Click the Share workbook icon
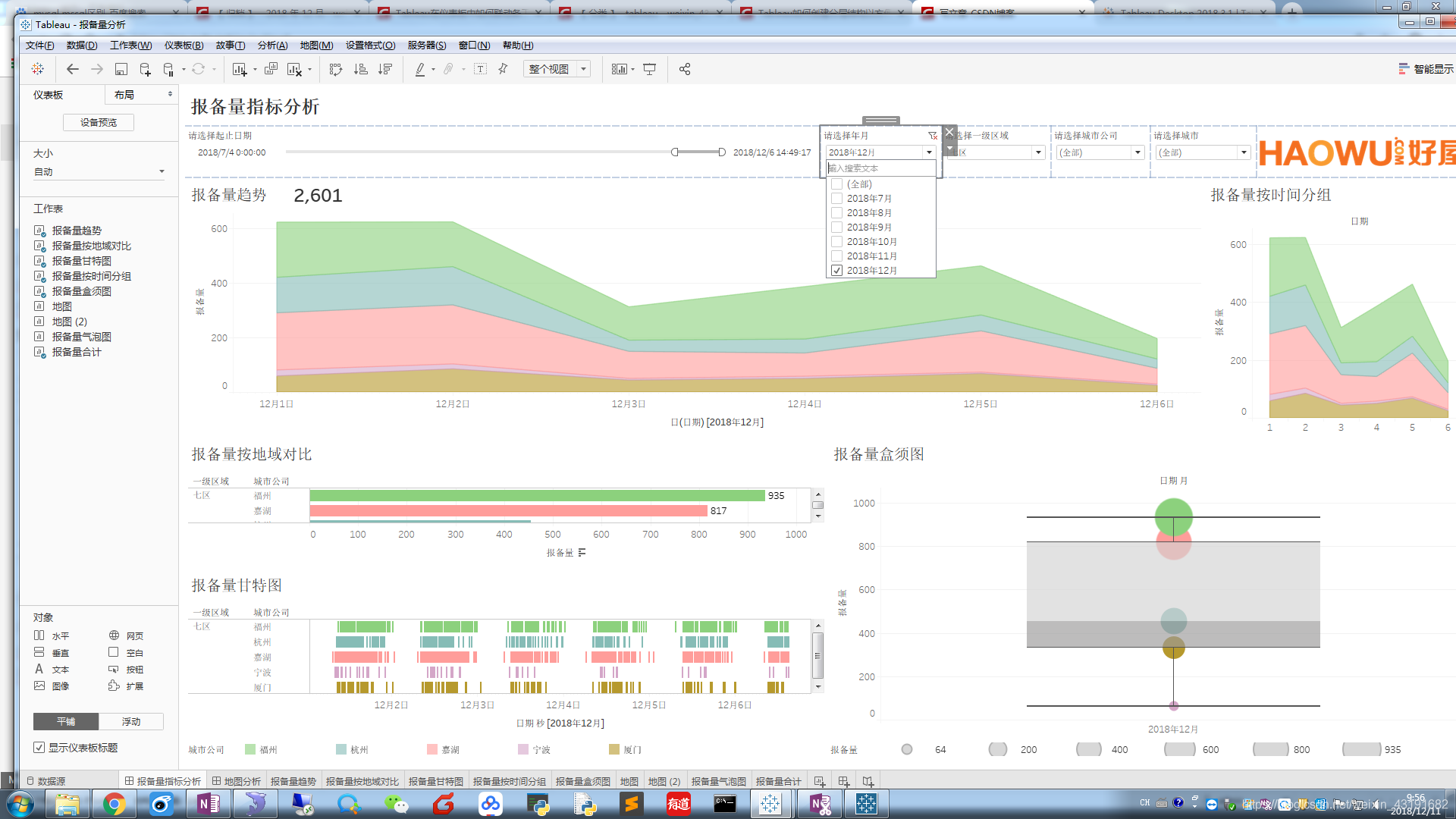 pyautogui.click(x=685, y=69)
